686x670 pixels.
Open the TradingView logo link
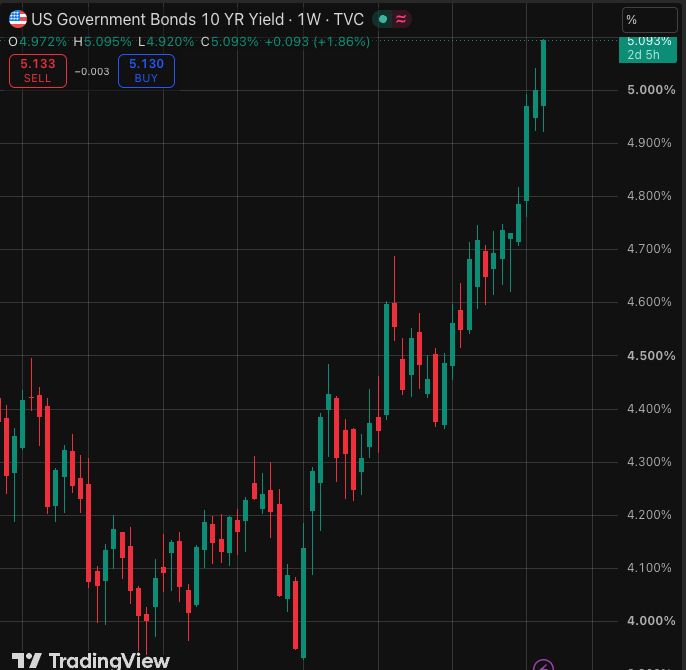91,660
